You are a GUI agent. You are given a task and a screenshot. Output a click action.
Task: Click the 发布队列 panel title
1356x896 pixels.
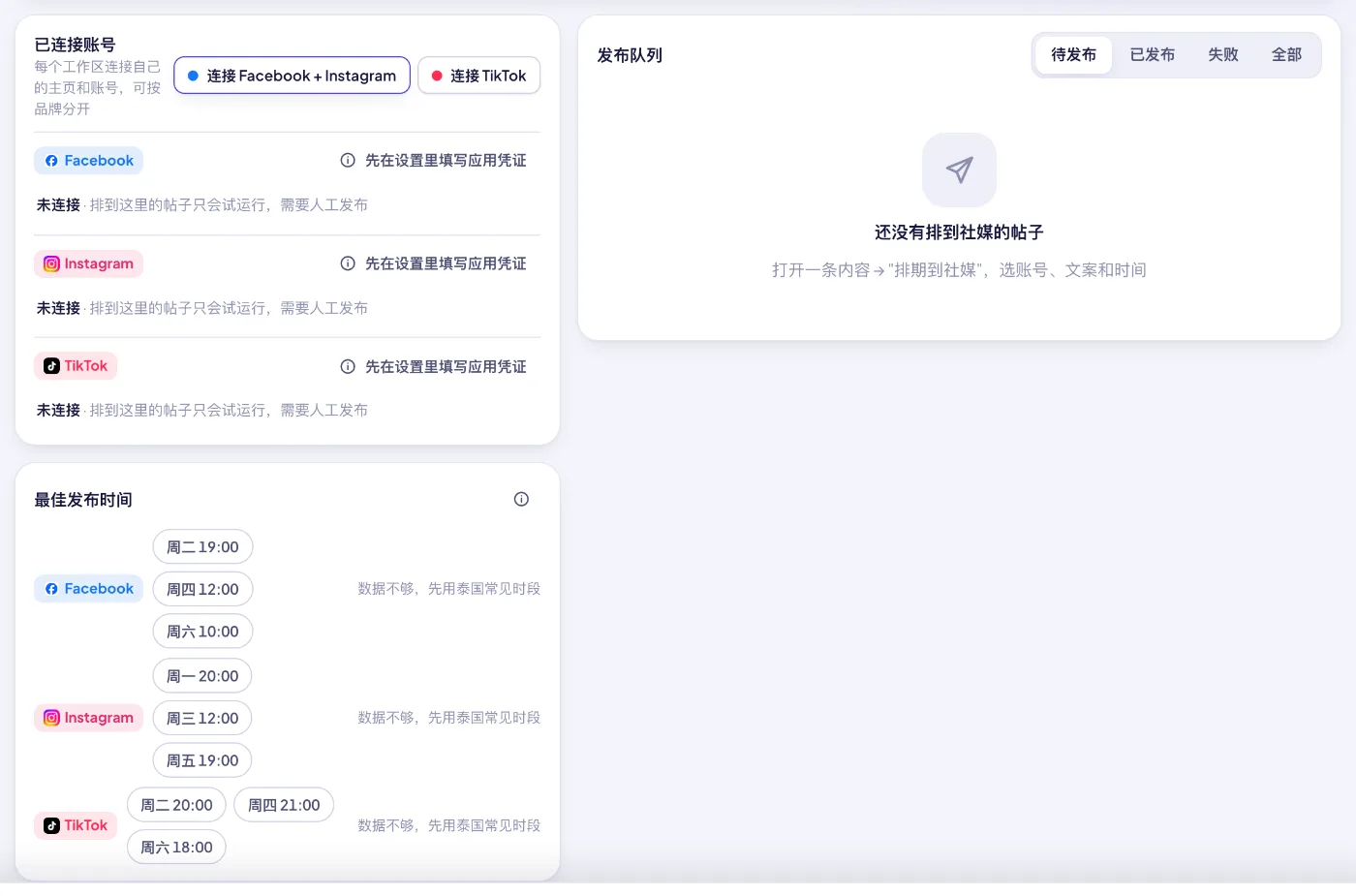click(x=630, y=55)
